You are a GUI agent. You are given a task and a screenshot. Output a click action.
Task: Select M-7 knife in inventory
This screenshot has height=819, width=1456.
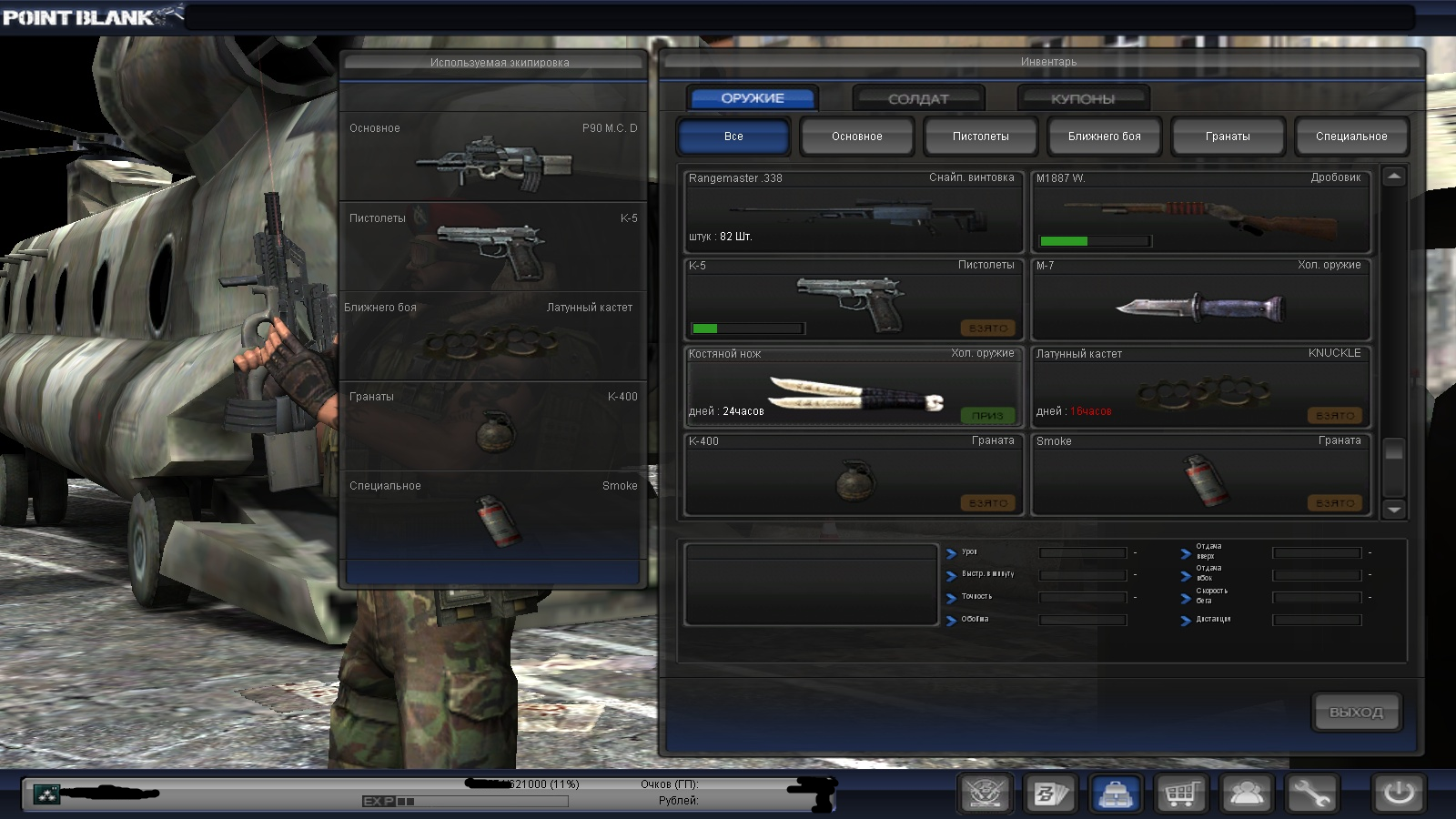[x=1200, y=298]
